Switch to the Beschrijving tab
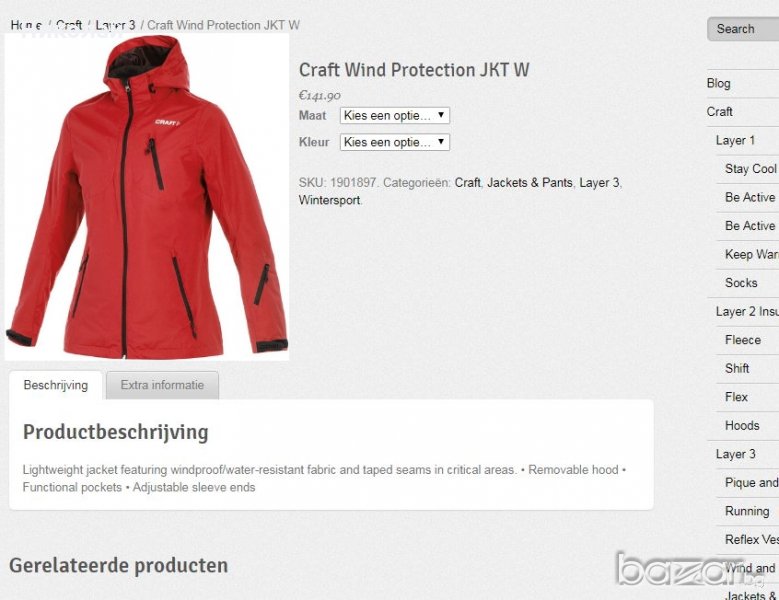This screenshot has height=600, width=779. [x=56, y=385]
